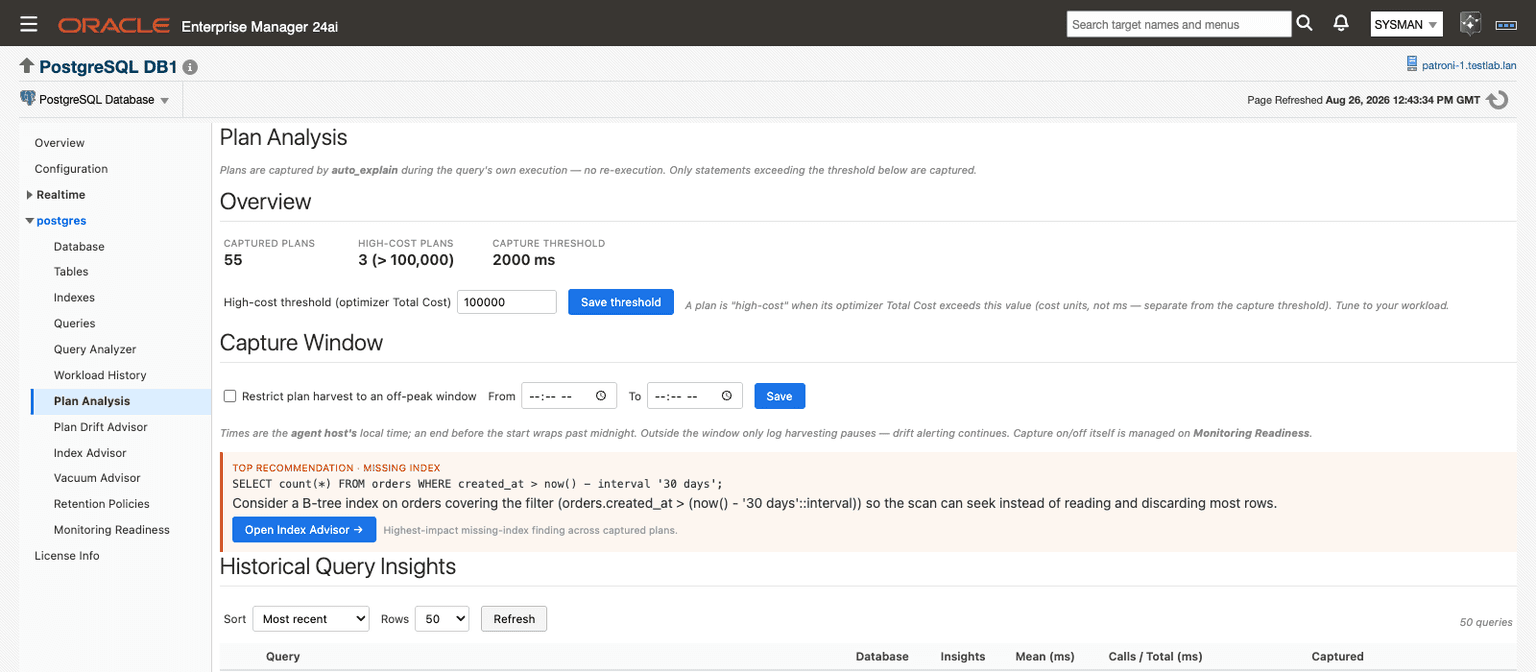1536x672 pixels.
Task: Click the PostgreSQL elephant icon
Action: tap(27, 99)
